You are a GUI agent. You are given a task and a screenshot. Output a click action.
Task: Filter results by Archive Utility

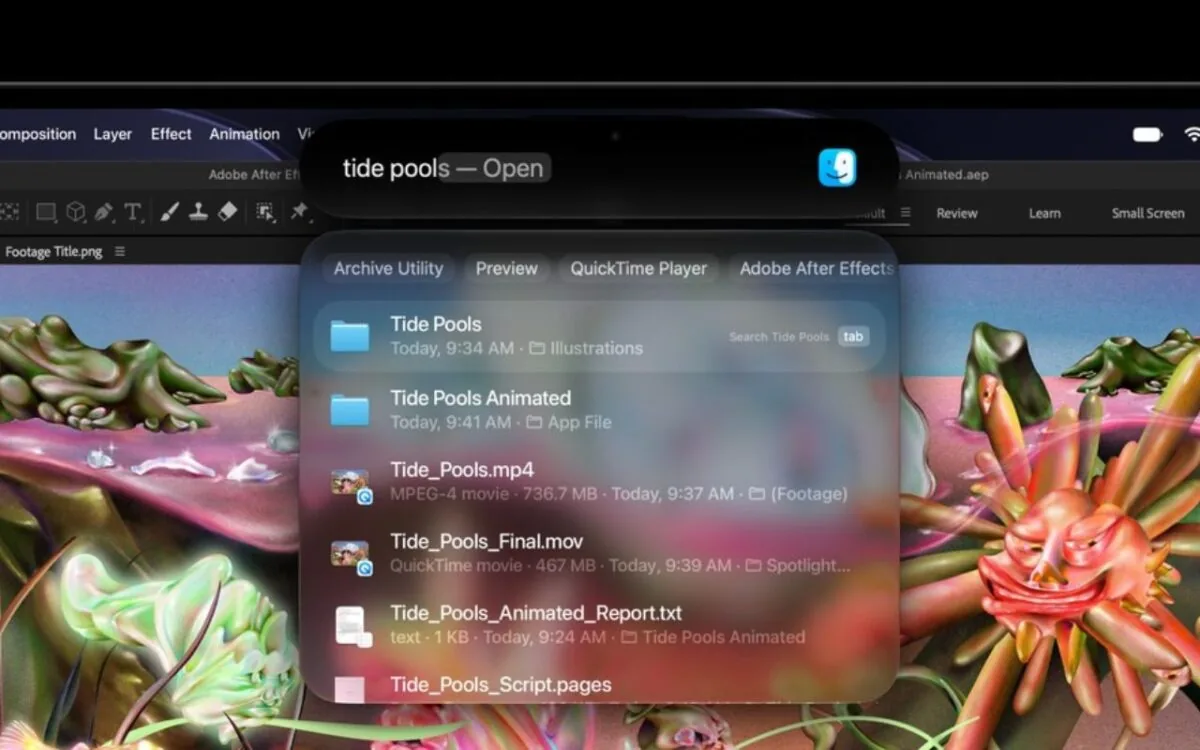pyautogui.click(x=388, y=268)
